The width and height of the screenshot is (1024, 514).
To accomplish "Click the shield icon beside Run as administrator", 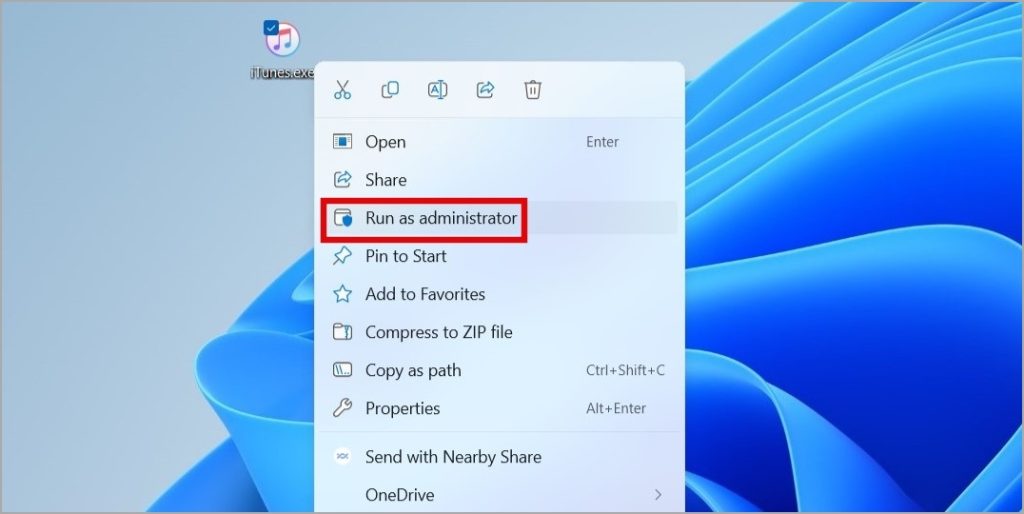I will (342, 218).
